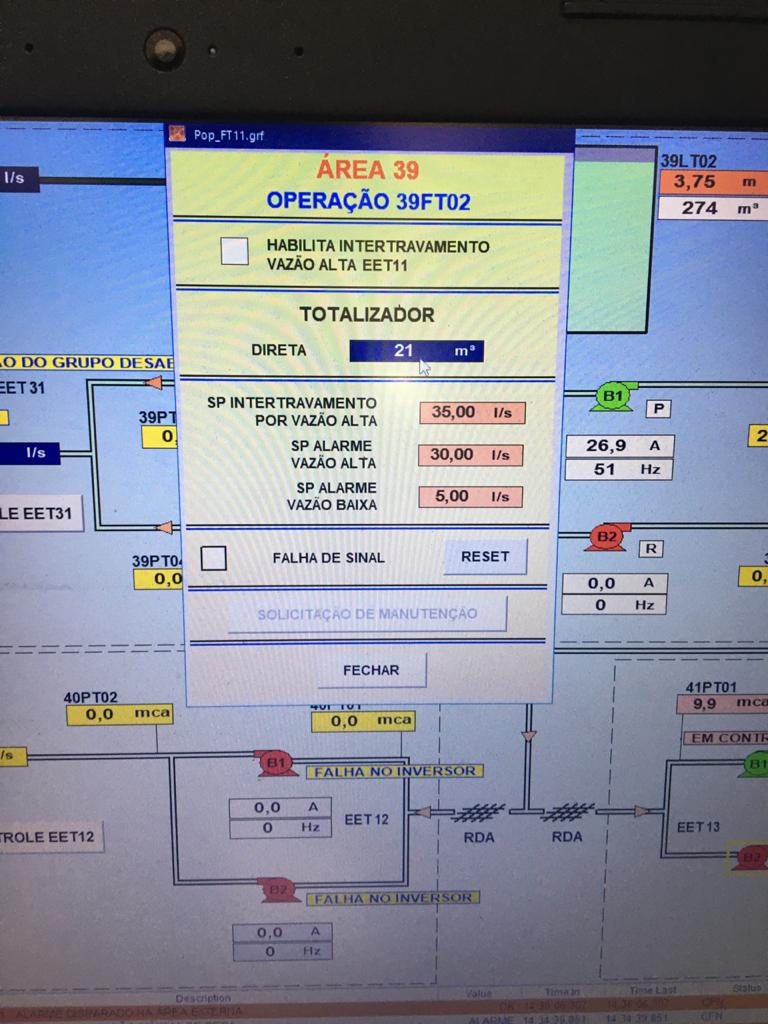Select the red B2 pump in EET12

tap(277, 890)
